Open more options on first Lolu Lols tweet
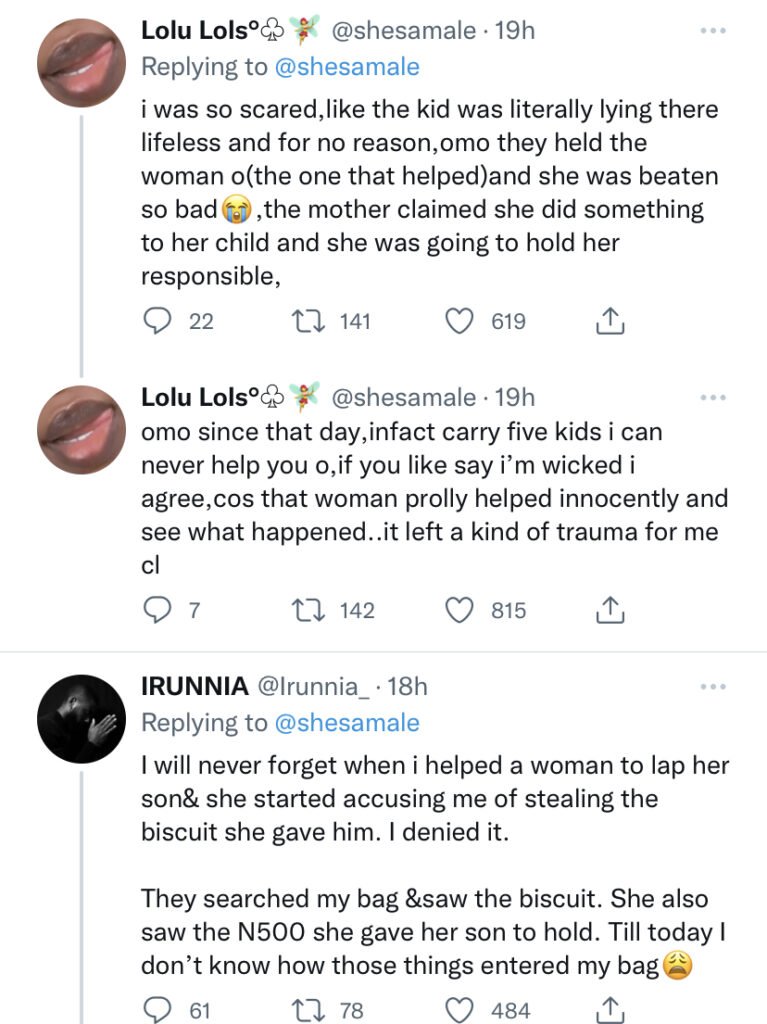This screenshot has height=1024, width=767. tap(712, 31)
